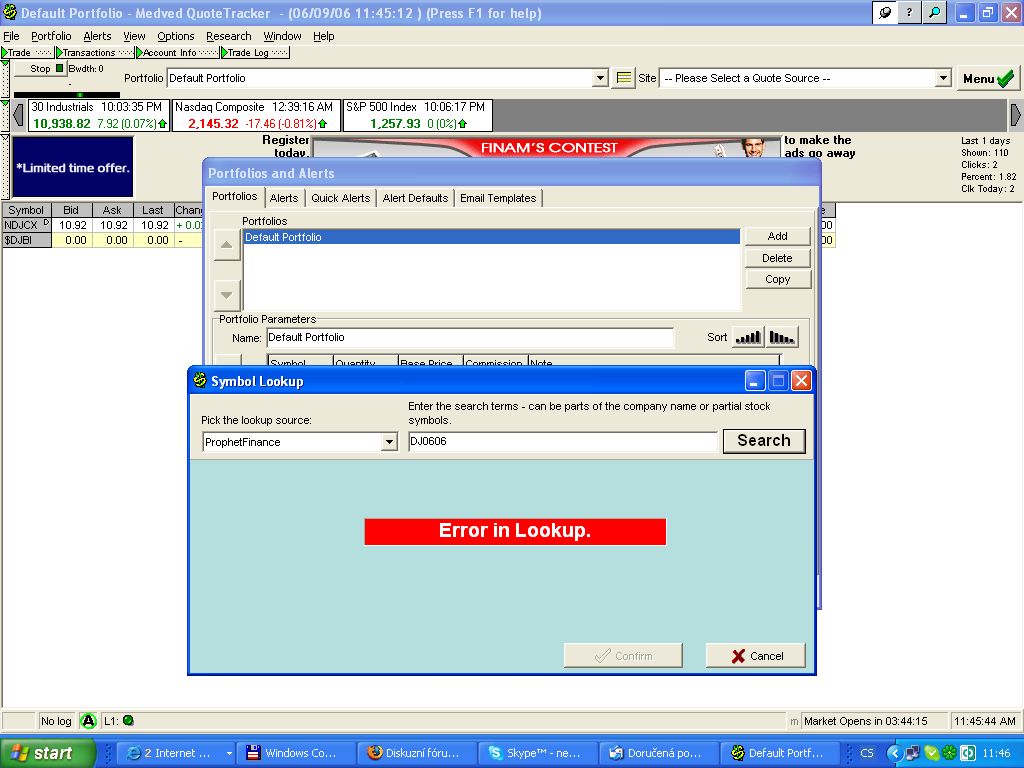Select Default Portfolio in Portfolios list
1024x768 pixels.
point(491,237)
